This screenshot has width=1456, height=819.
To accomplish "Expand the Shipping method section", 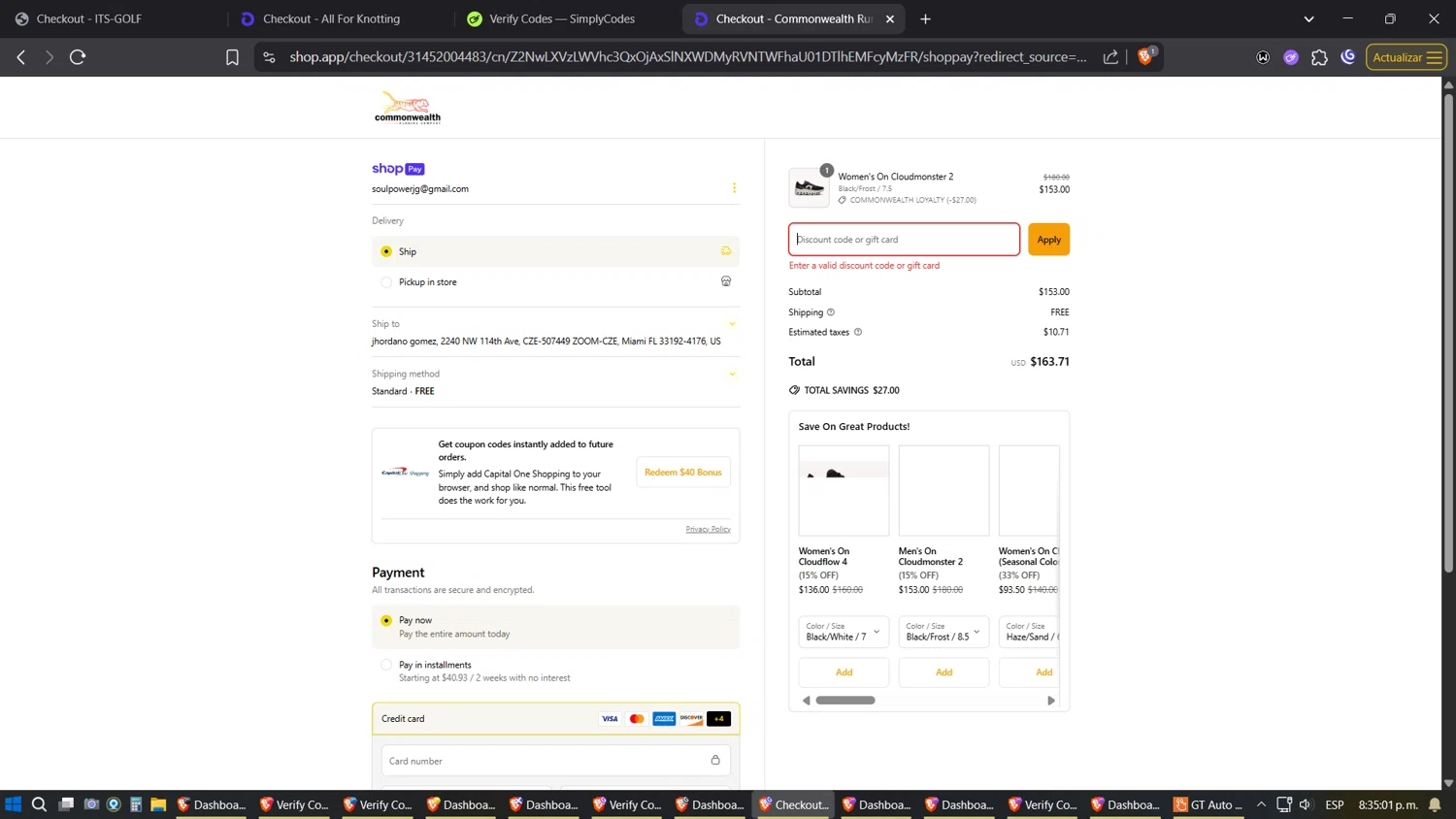I will click(732, 374).
